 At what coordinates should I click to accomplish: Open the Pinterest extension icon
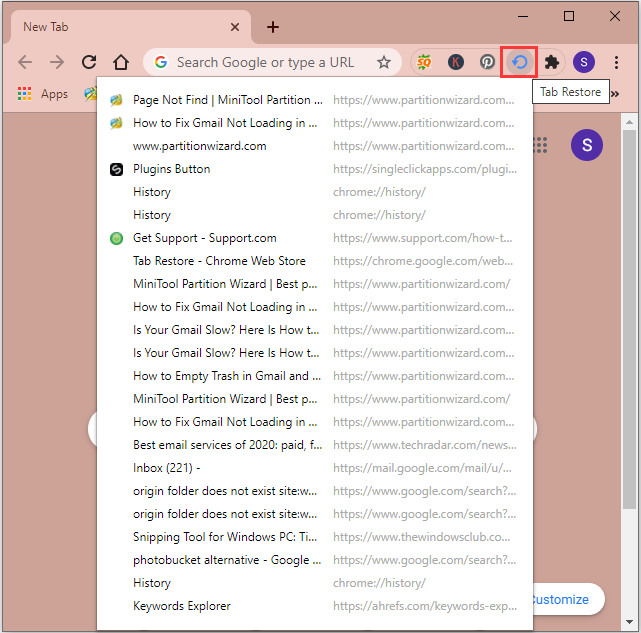[487, 62]
